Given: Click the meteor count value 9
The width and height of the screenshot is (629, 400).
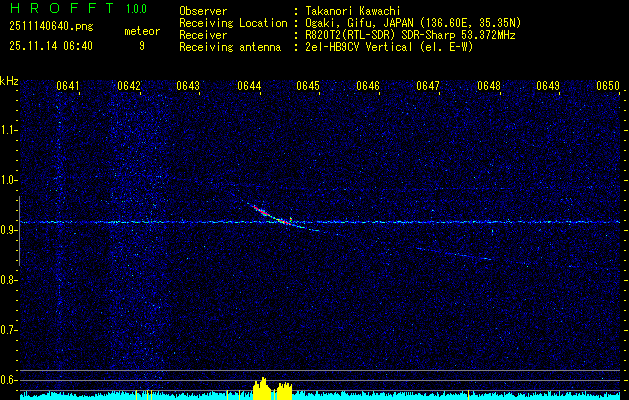Looking at the screenshot, I should (x=141, y=45).
